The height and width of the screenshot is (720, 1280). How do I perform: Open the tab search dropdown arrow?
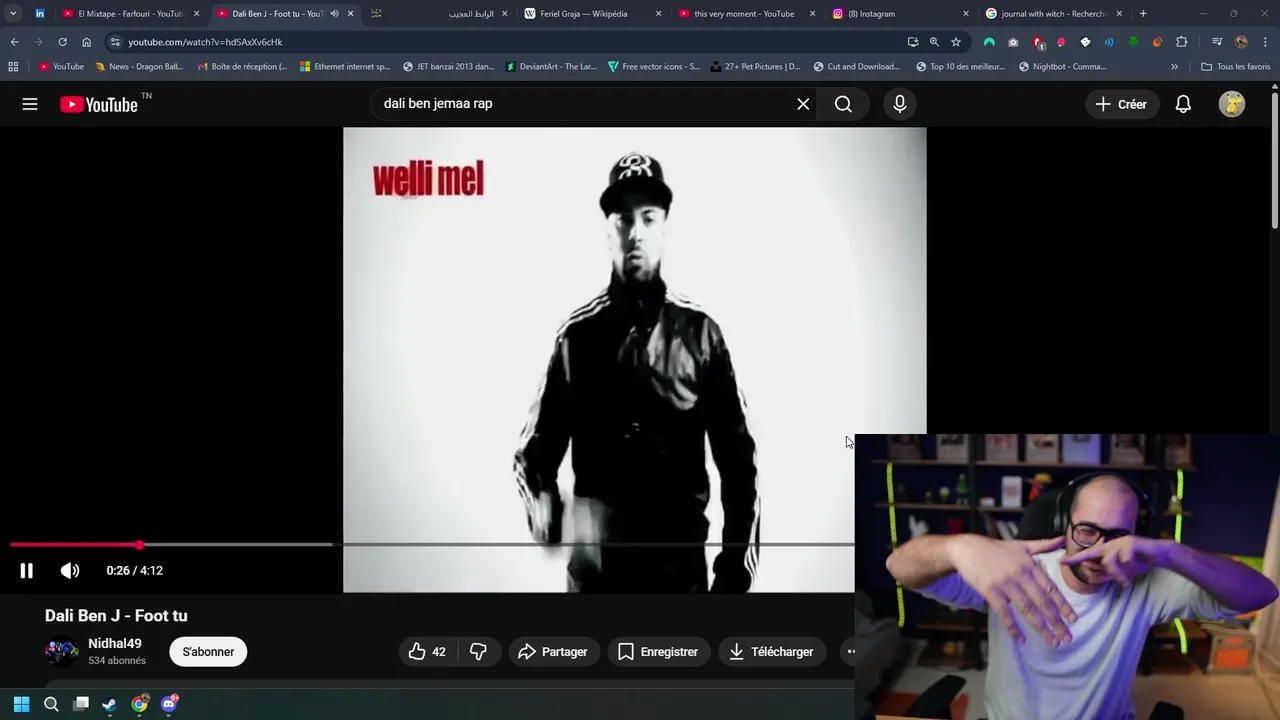(x=13, y=14)
